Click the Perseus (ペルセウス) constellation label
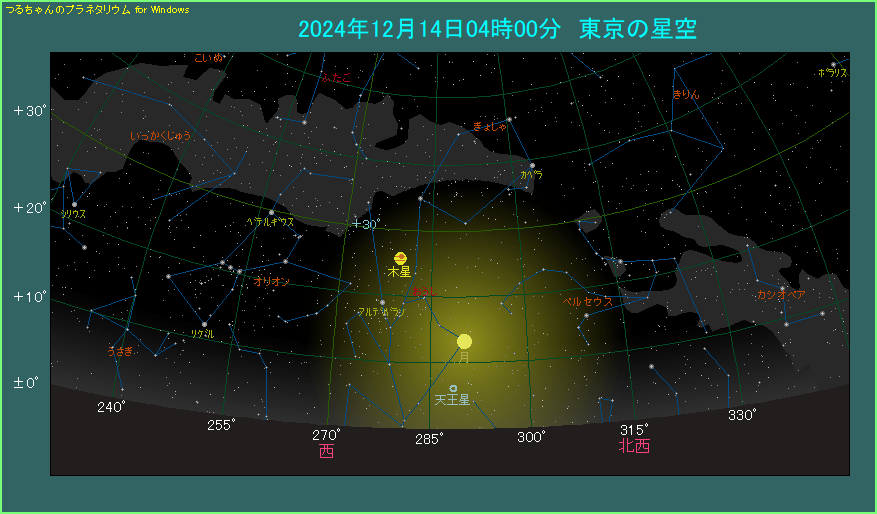Screen dimensions: 877x514 click(x=587, y=300)
